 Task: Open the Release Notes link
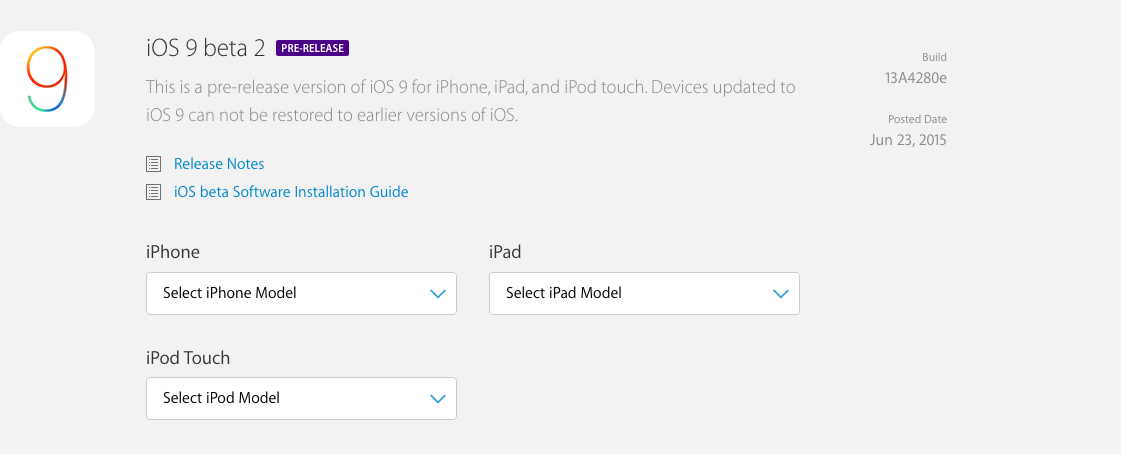pyautogui.click(x=219, y=164)
